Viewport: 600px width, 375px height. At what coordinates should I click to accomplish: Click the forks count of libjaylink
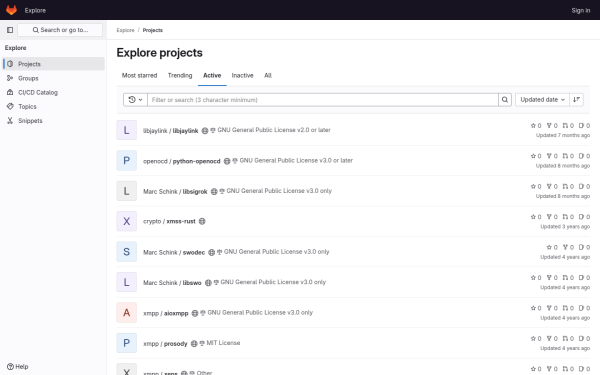(x=552, y=126)
